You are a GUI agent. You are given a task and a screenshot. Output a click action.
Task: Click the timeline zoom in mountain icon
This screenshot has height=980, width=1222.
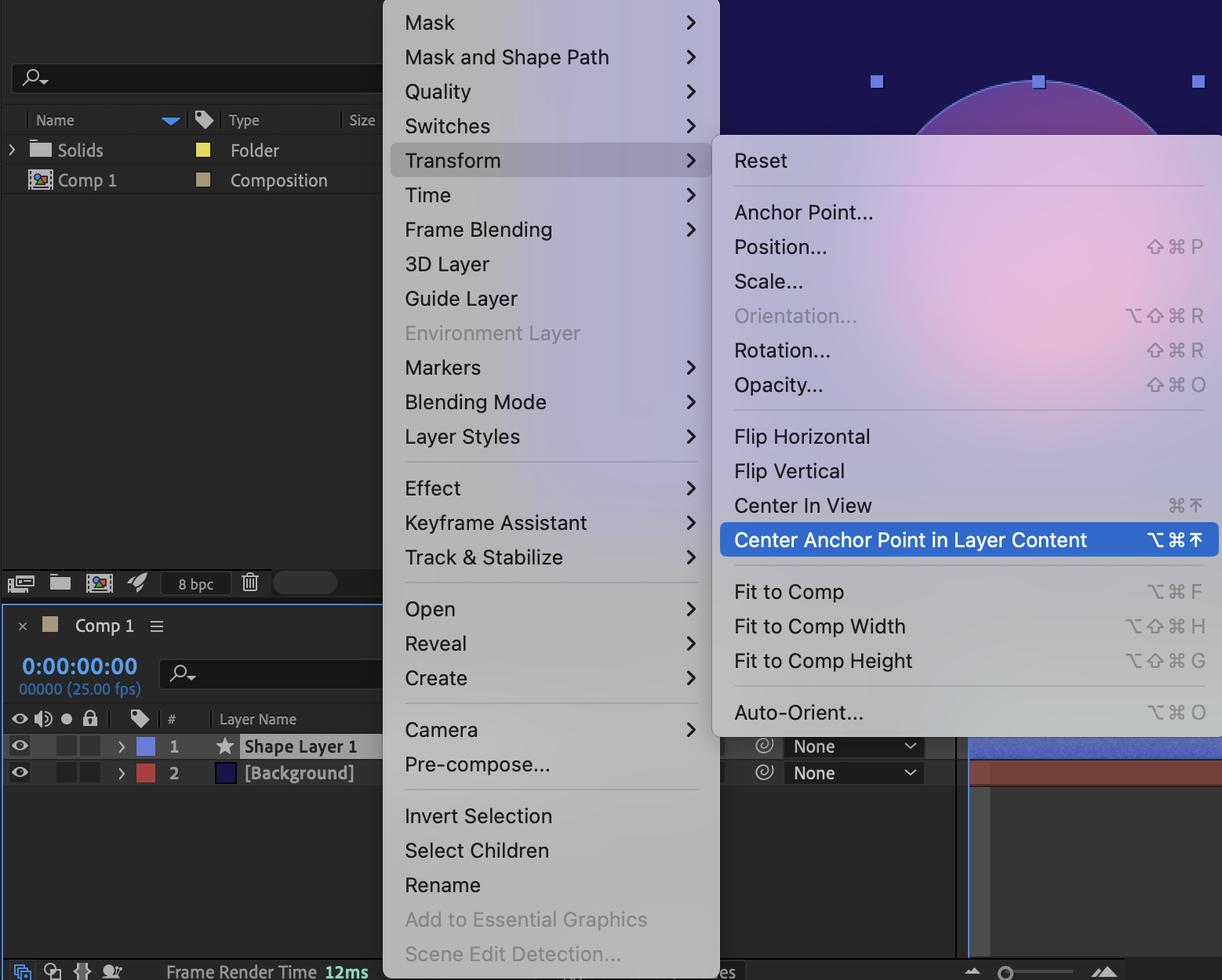(x=1104, y=971)
